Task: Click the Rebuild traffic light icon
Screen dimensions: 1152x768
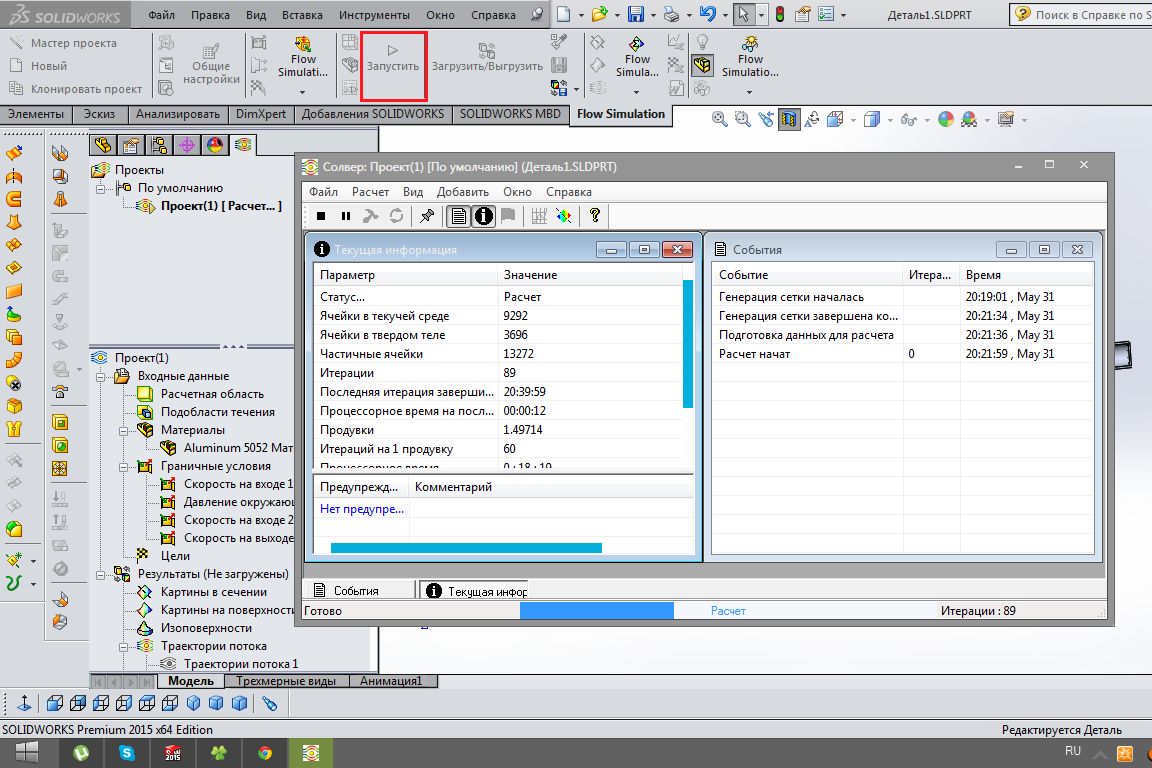Action: 780,14
